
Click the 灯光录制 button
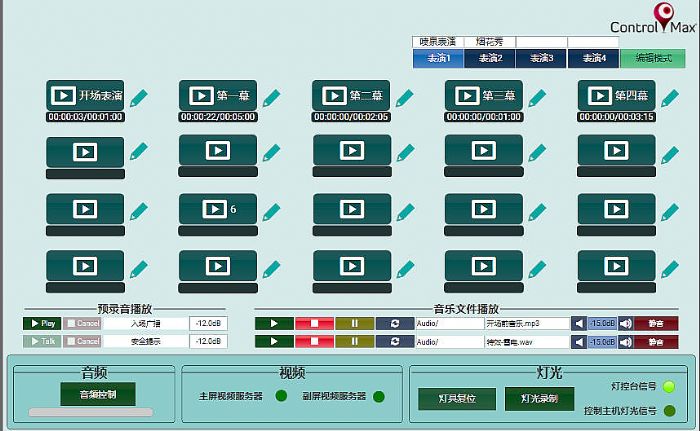point(539,398)
